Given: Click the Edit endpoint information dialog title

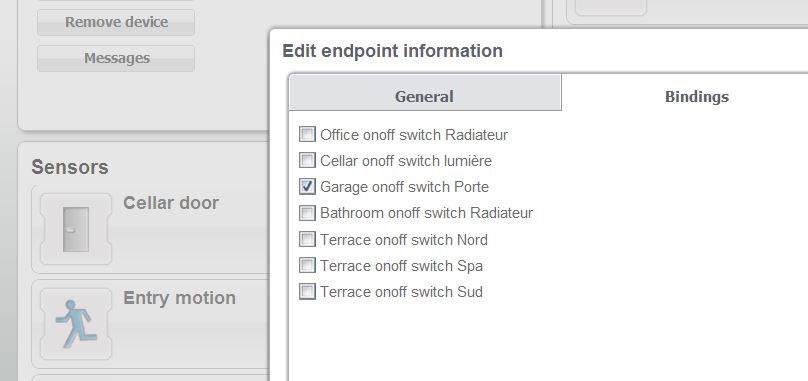Looking at the screenshot, I should tap(392, 51).
